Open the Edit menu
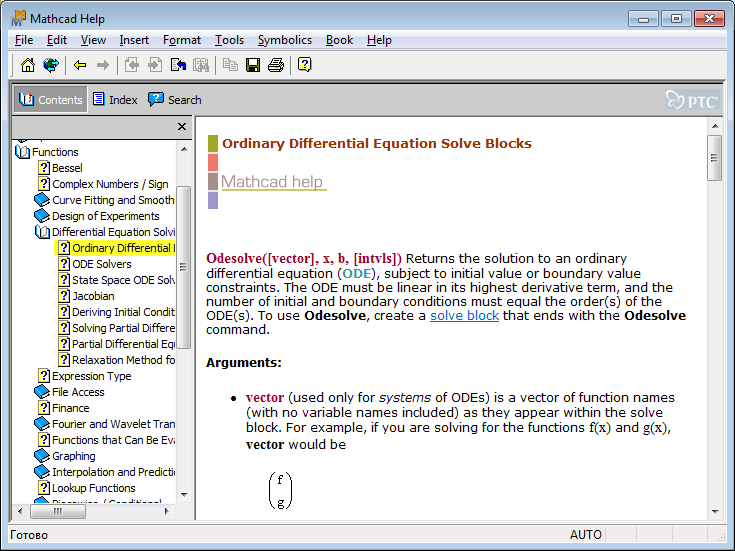 (57, 40)
